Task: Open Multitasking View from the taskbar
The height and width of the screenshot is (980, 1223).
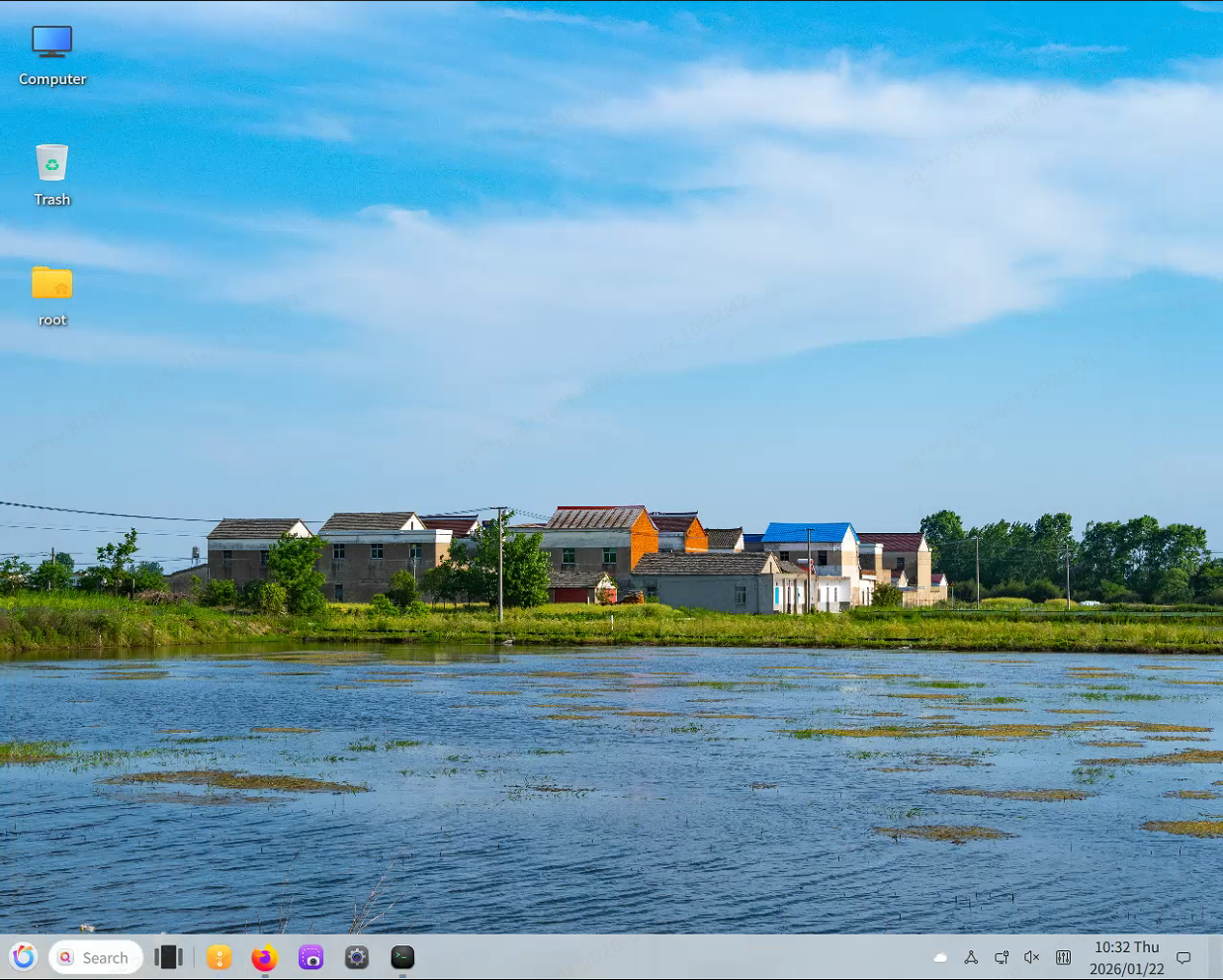Action: click(x=169, y=957)
